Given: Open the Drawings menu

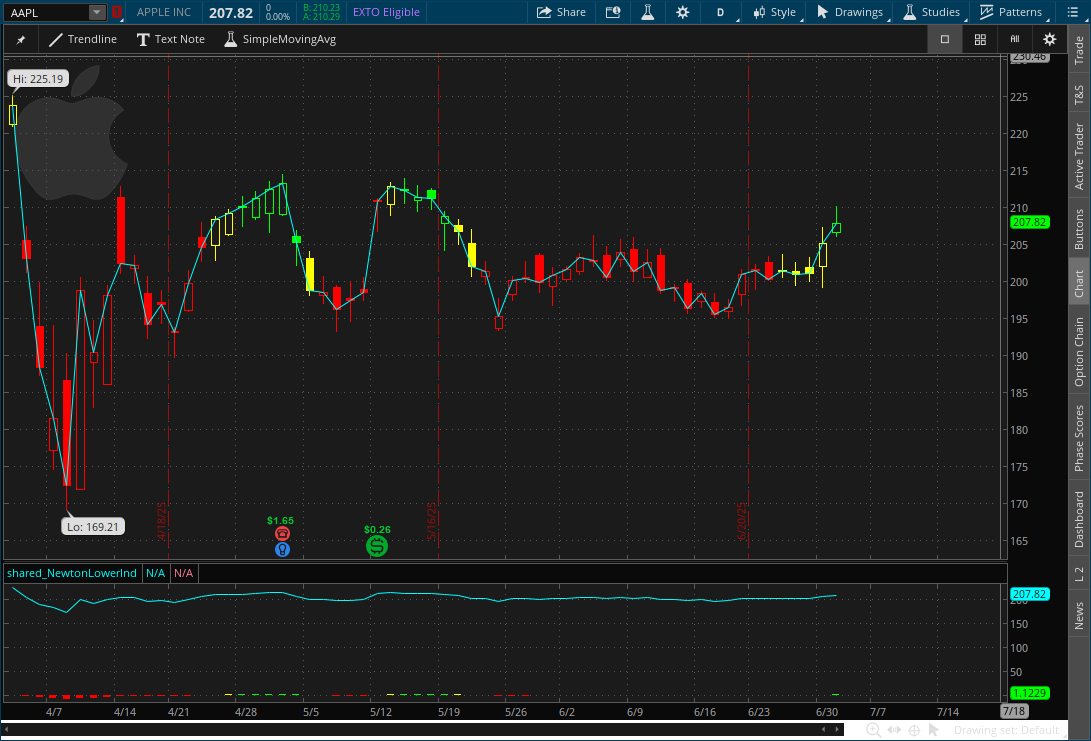Looking at the screenshot, I should tap(850, 12).
